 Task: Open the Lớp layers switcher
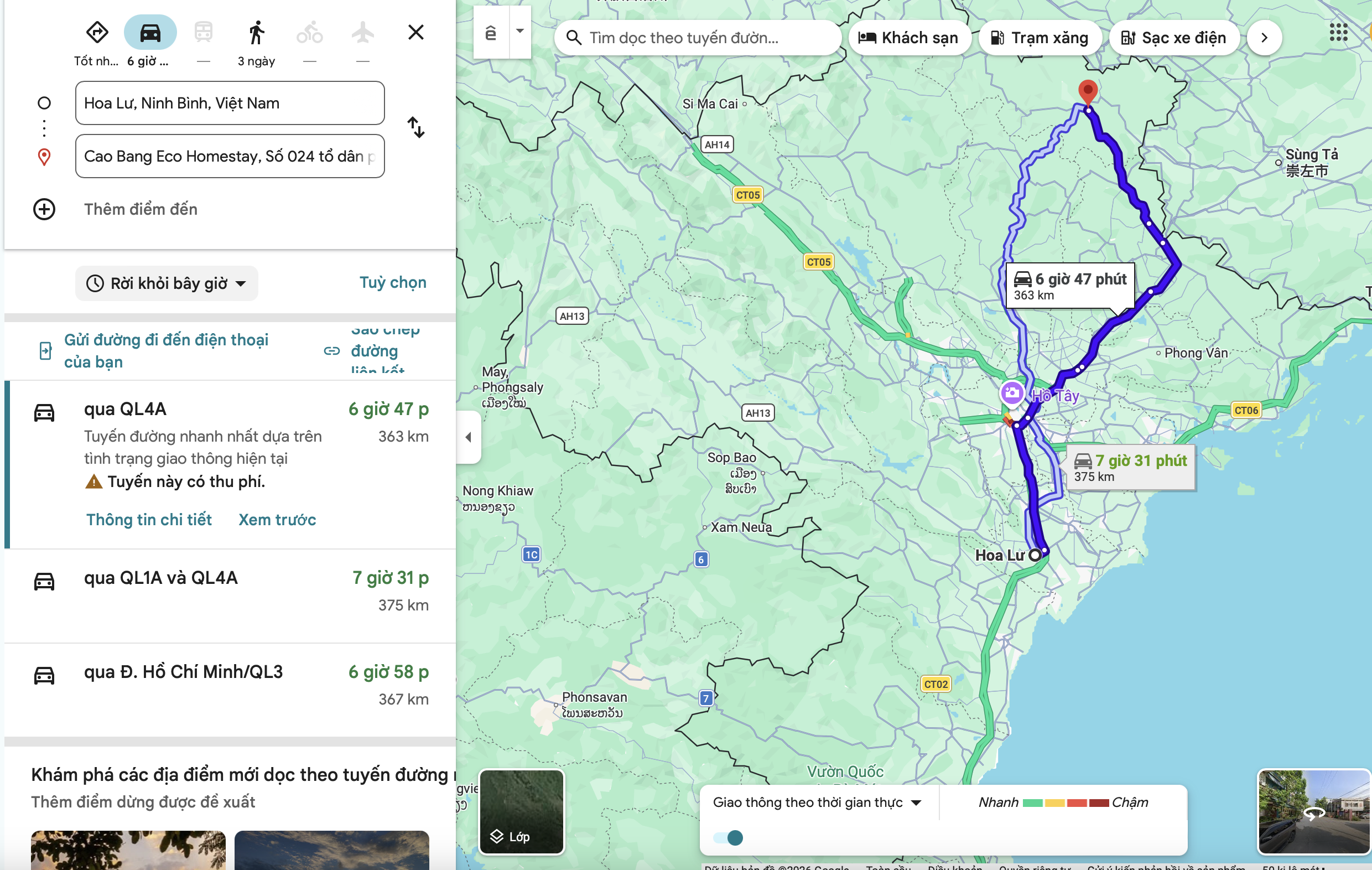click(x=520, y=836)
